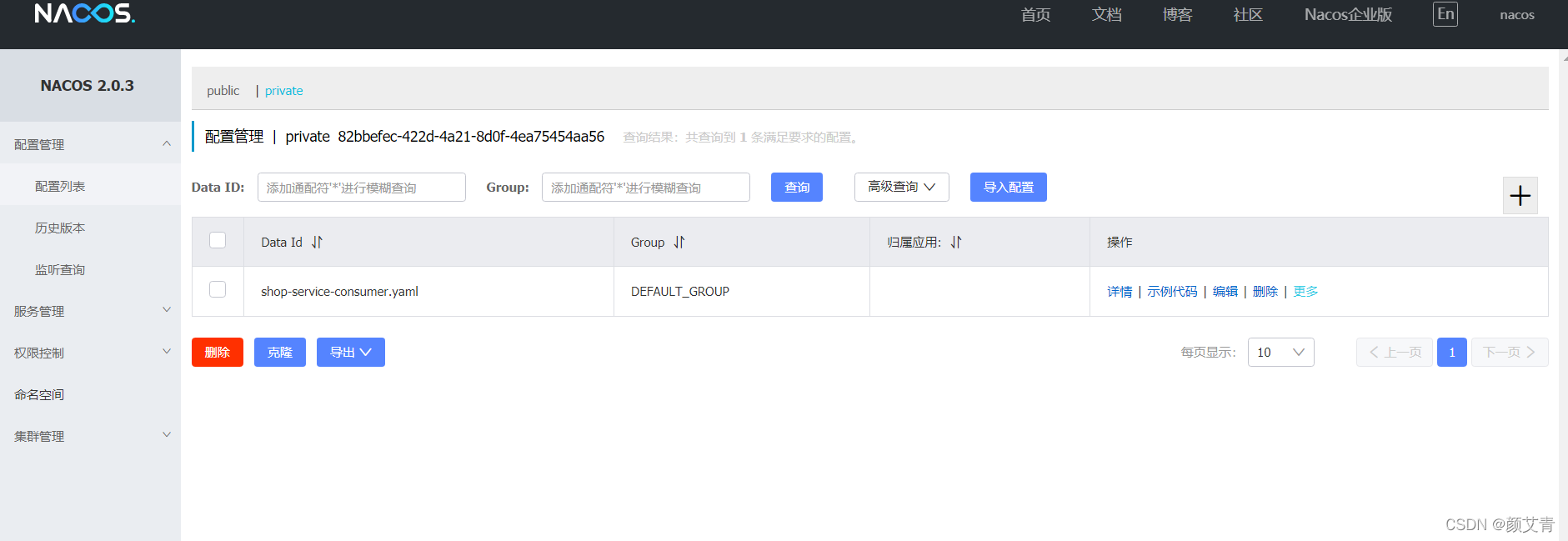Viewport: 1568px width, 541px height.
Task: Open the 高级查询 advanced query dropdown
Action: [901, 187]
